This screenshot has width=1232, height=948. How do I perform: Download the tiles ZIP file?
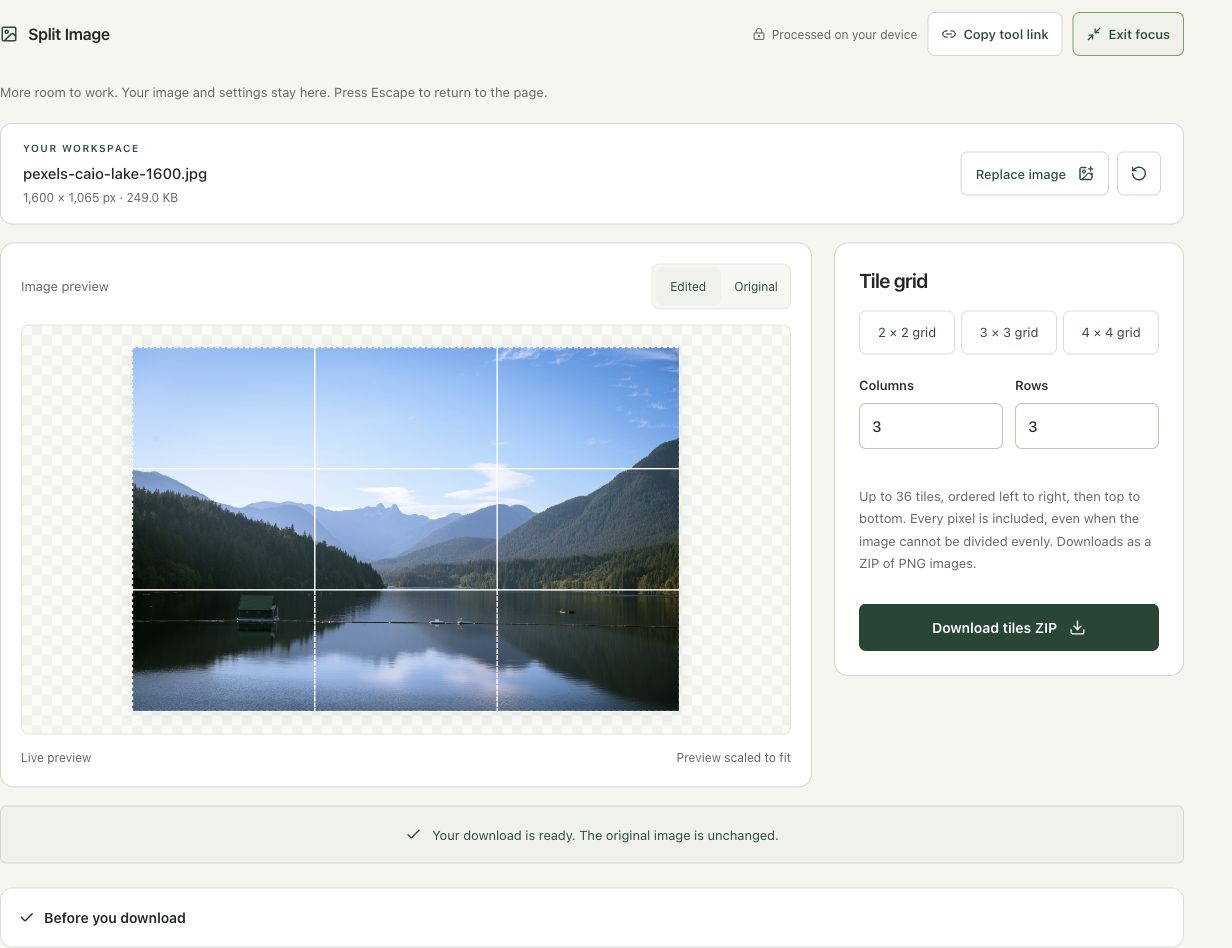(1009, 628)
